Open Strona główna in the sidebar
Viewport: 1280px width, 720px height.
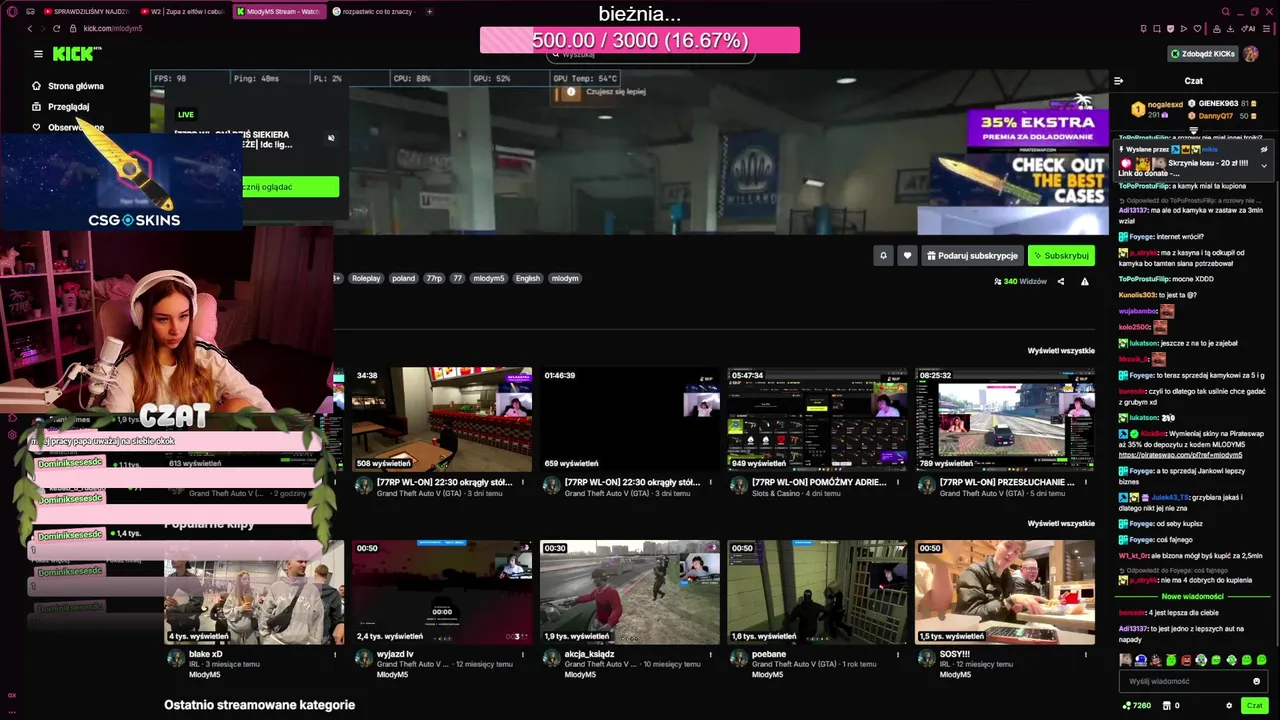pos(68,86)
